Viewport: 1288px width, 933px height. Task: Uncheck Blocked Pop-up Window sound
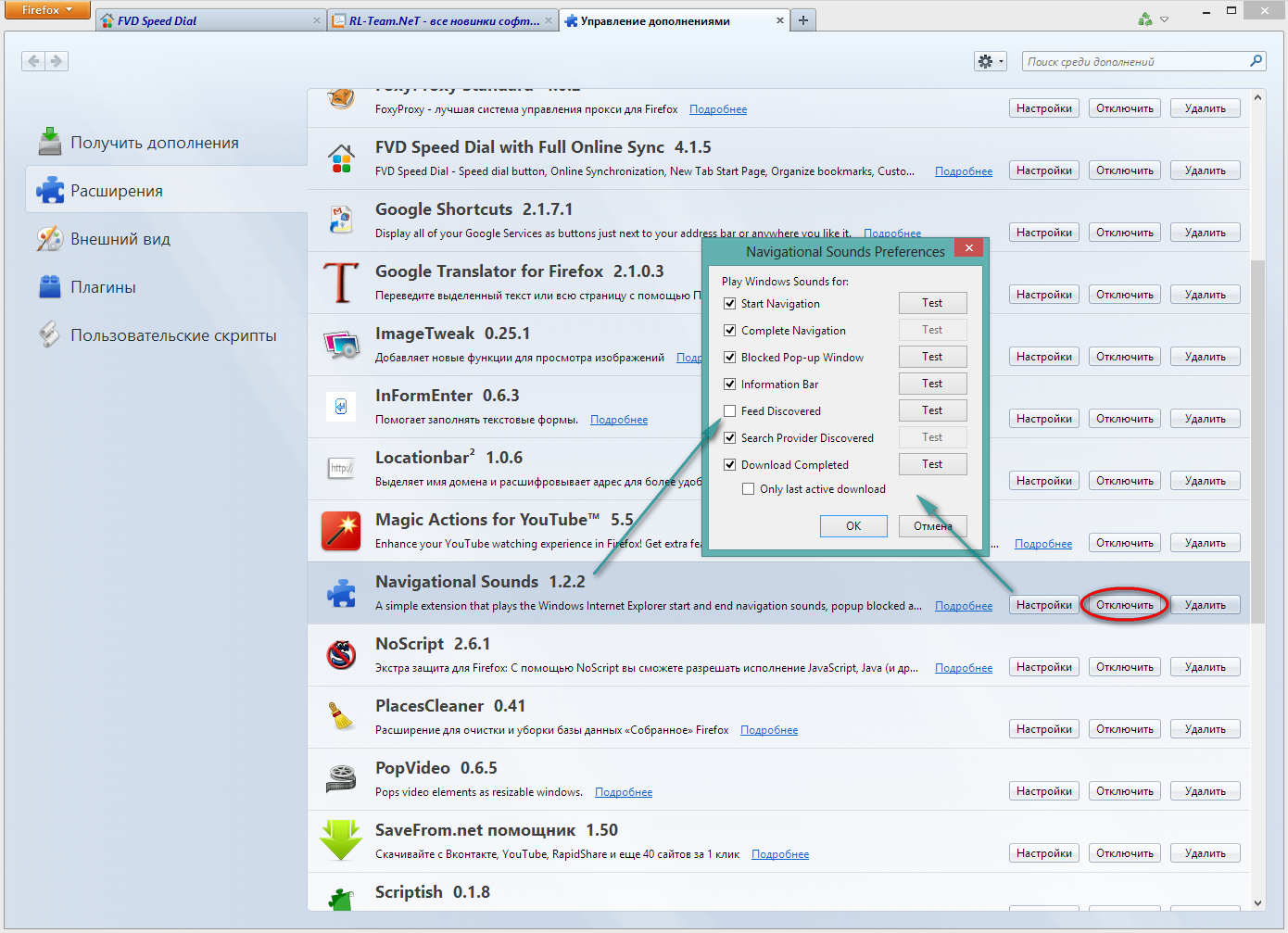[730, 358]
